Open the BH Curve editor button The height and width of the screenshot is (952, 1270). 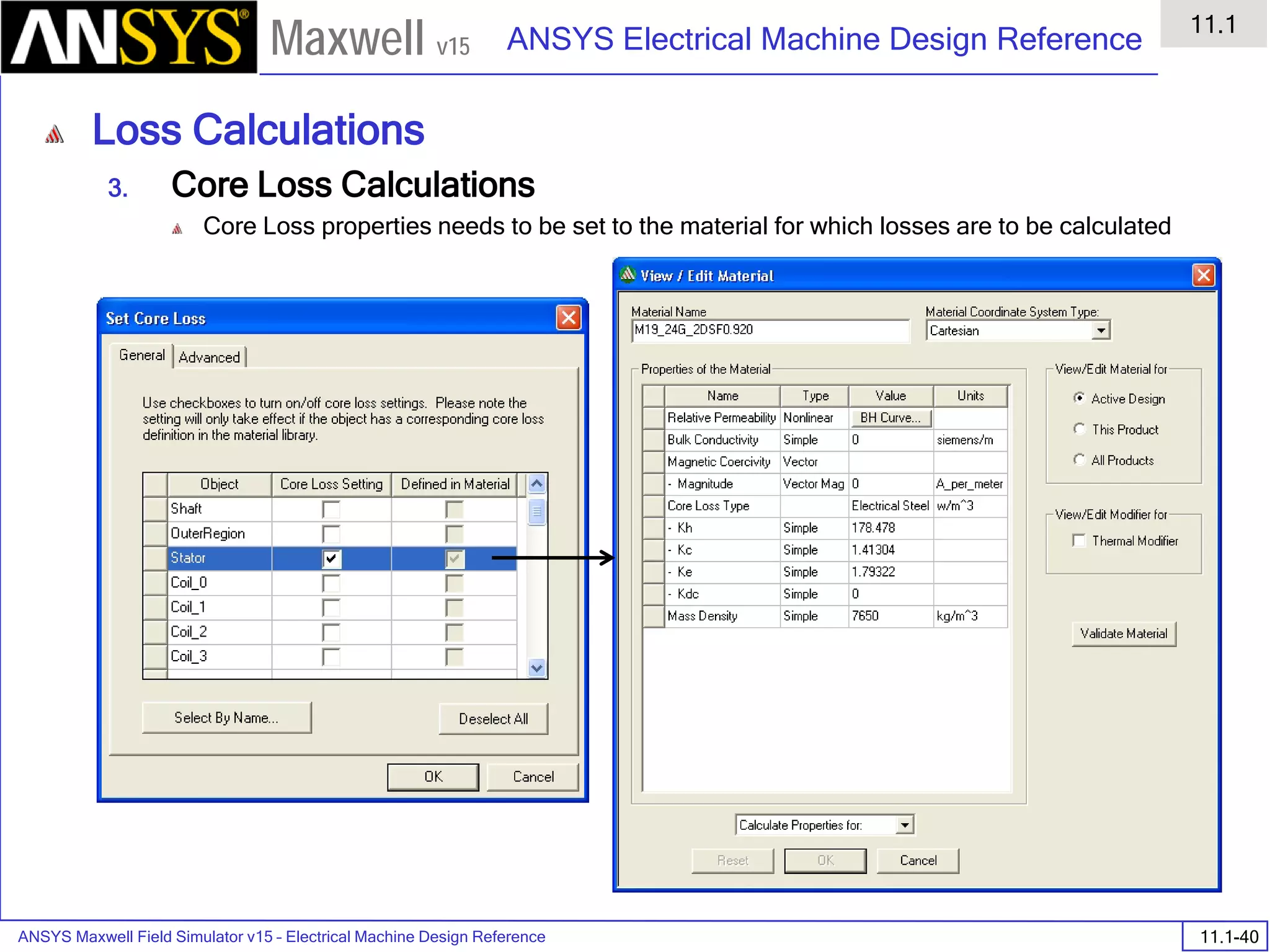point(890,418)
